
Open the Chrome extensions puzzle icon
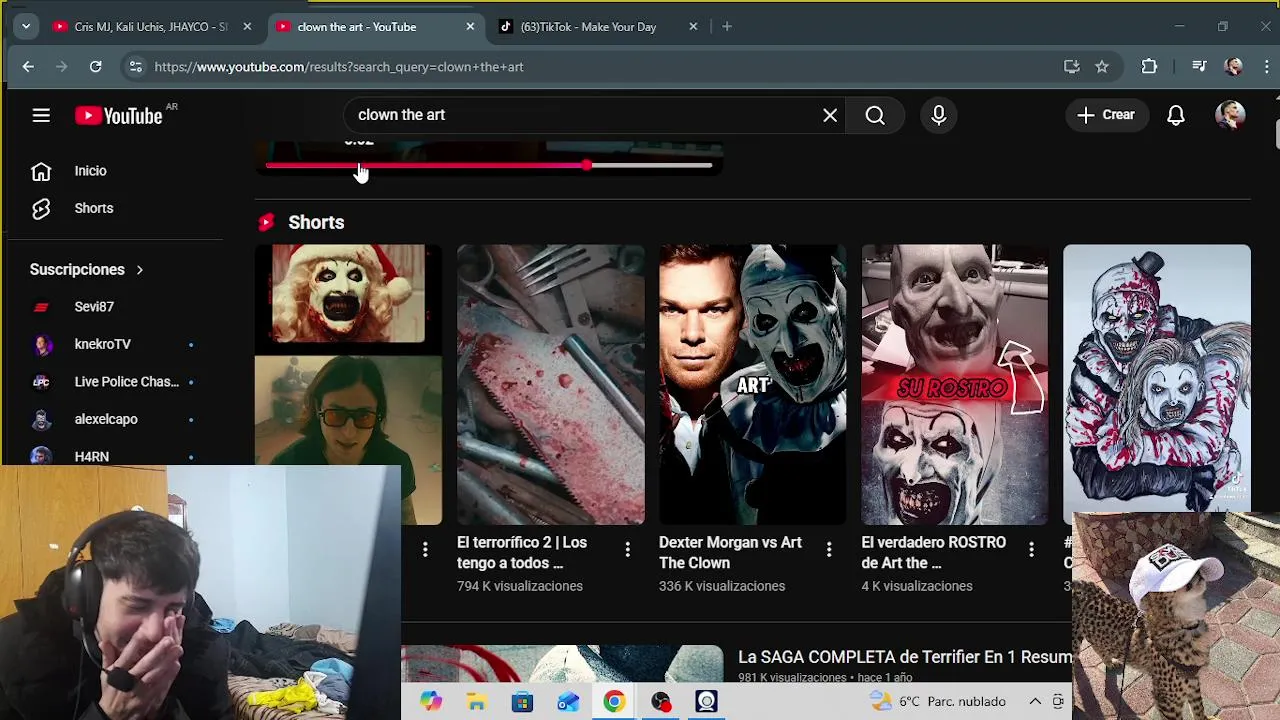coord(1149,67)
